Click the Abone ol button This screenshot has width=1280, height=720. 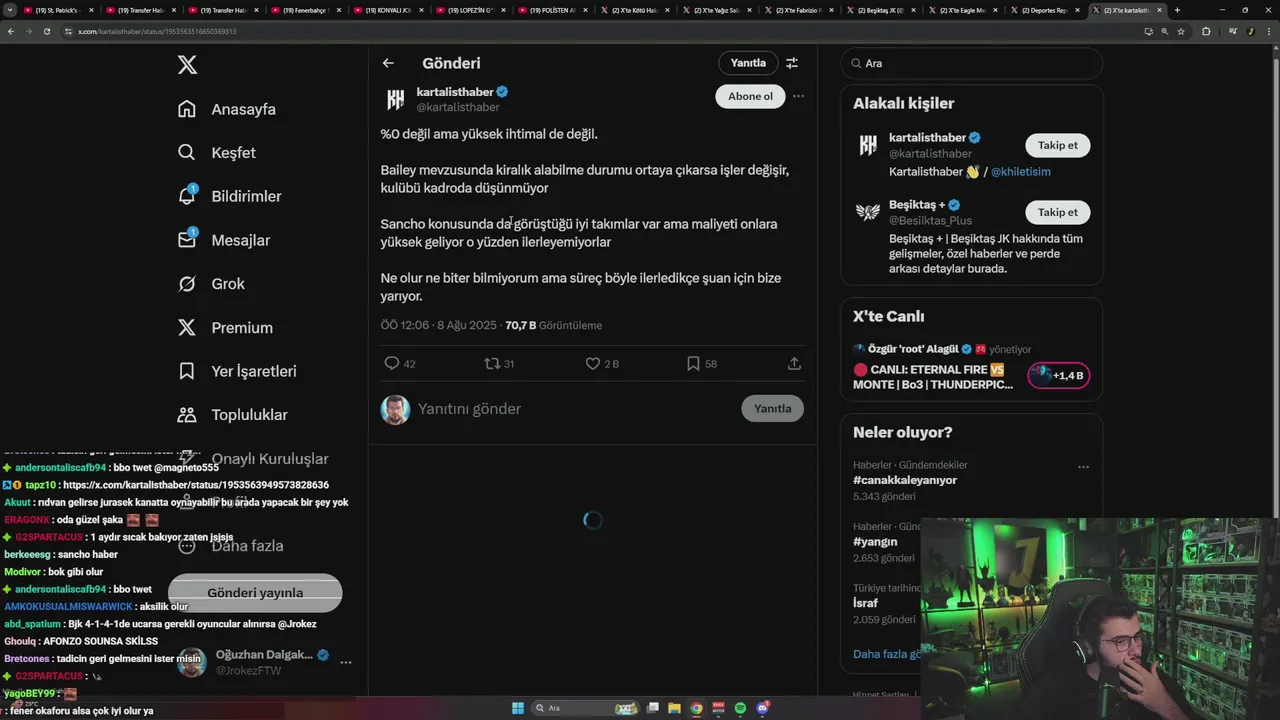point(750,96)
